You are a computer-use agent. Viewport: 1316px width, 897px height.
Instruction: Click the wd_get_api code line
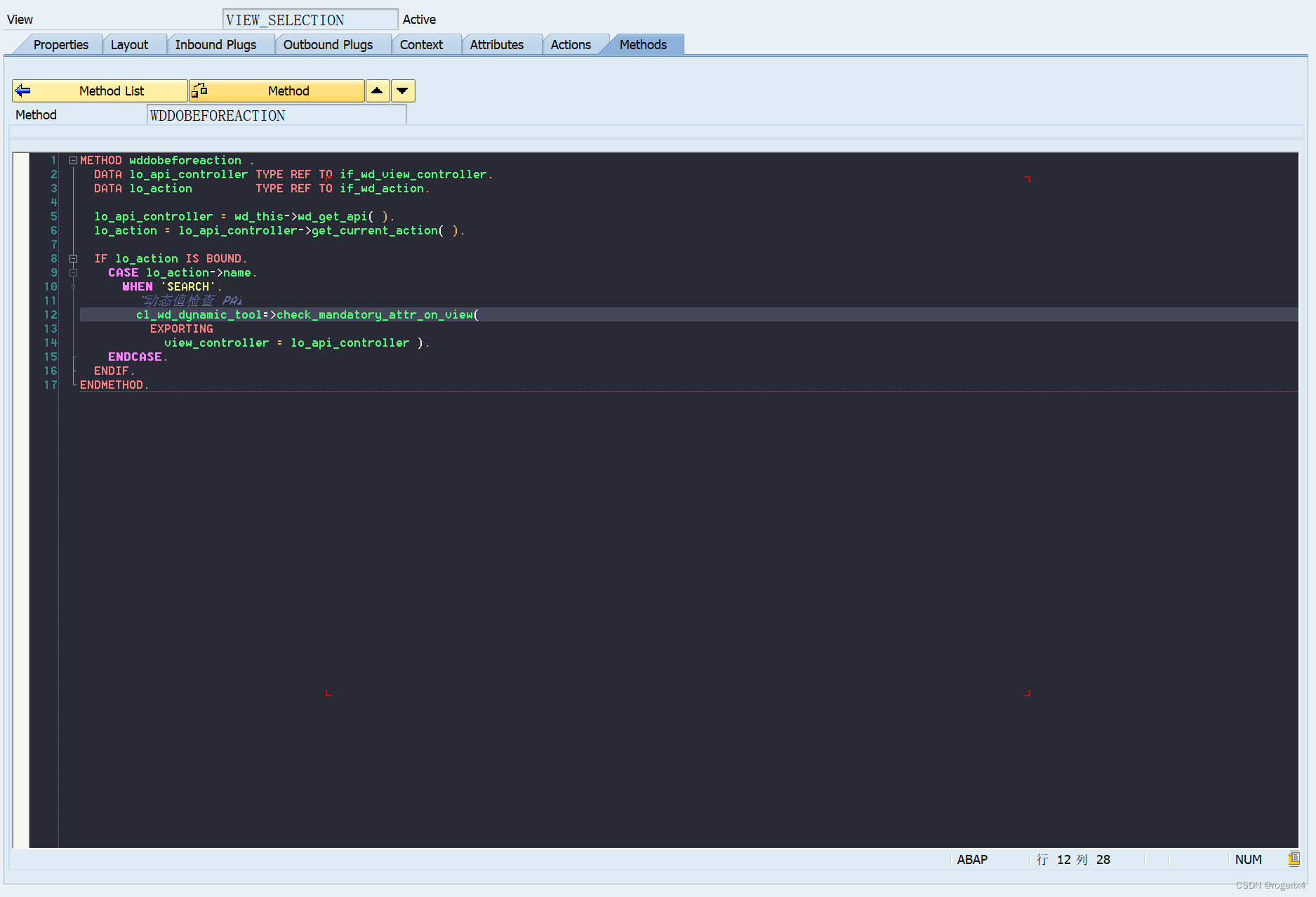point(244,216)
